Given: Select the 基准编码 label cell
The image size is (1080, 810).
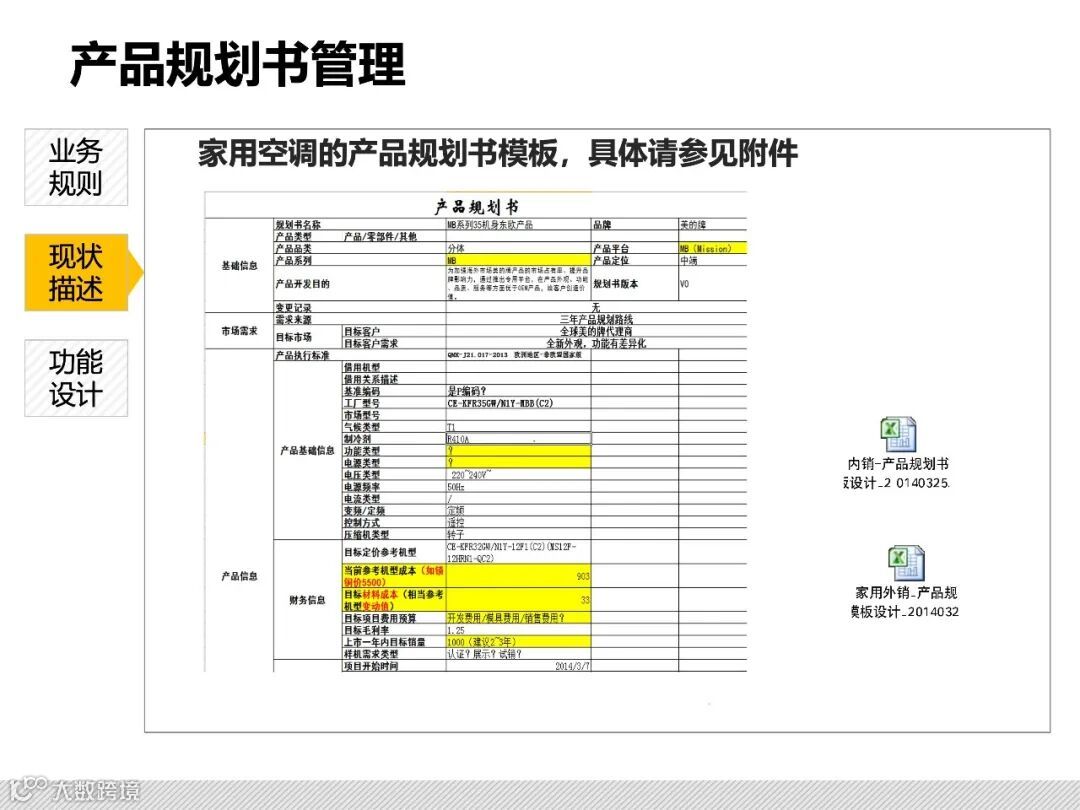Looking at the screenshot, I should (x=394, y=391).
